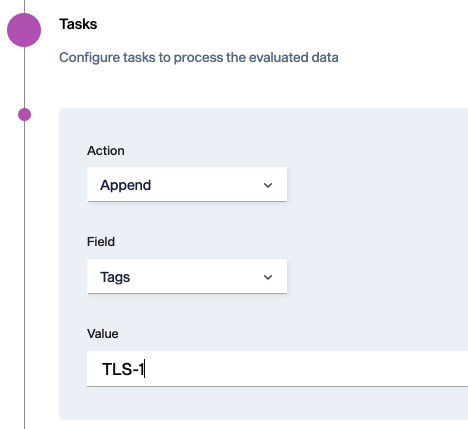
Task: Click the timeline line between the purple circles
Action: 24,77
